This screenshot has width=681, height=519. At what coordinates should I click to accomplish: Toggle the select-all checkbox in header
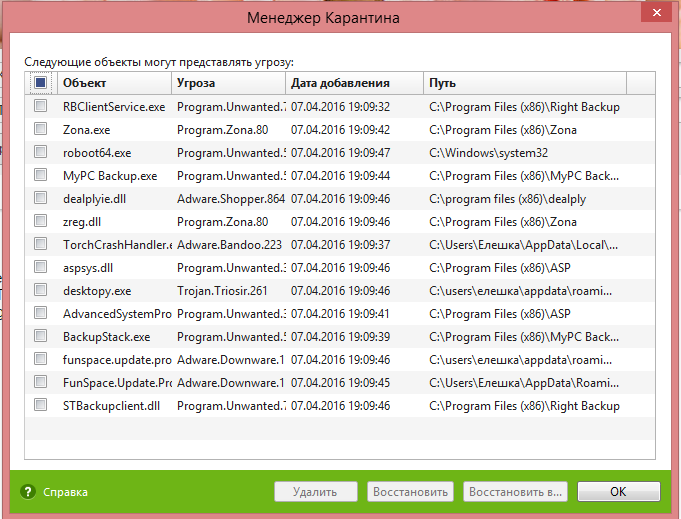coord(40,83)
